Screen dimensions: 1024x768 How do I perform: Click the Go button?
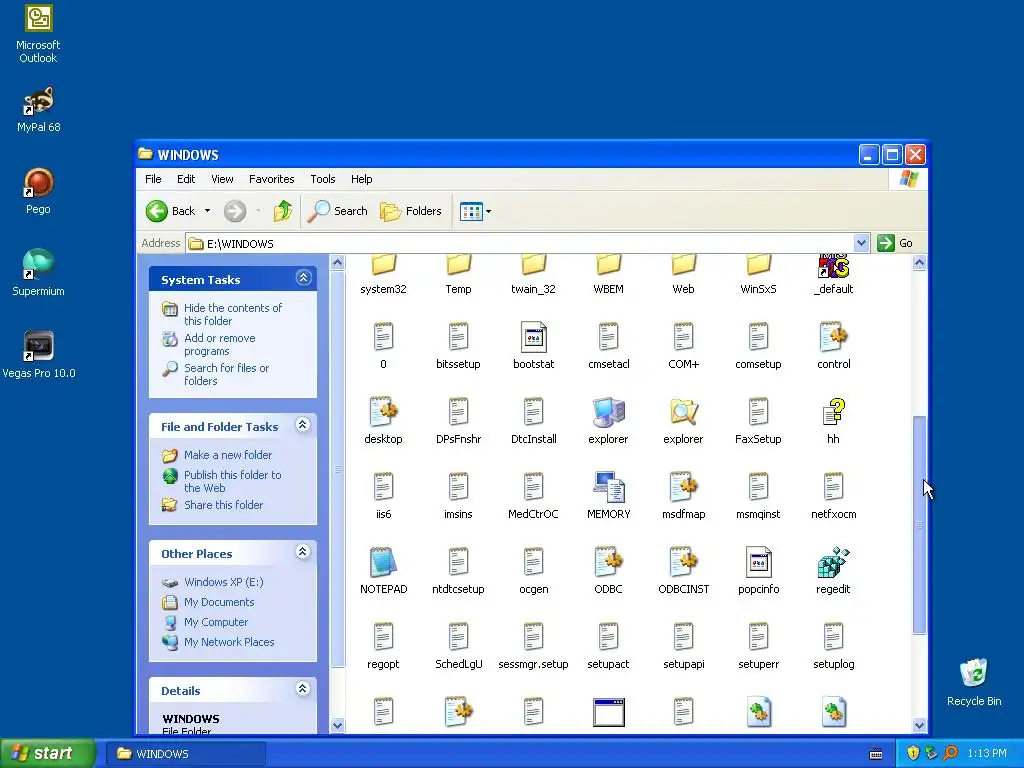896,243
